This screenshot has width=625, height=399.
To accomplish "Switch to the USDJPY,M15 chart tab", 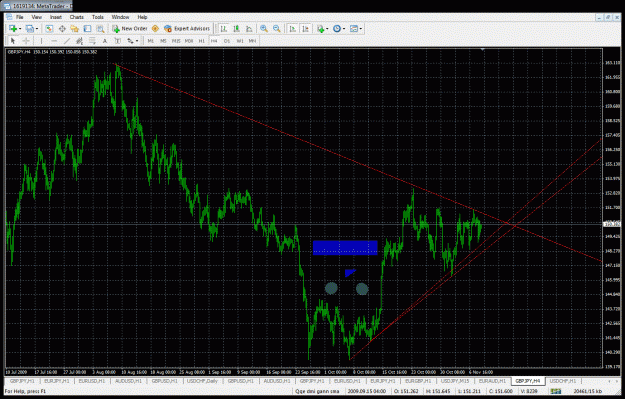I will tap(455, 381).
